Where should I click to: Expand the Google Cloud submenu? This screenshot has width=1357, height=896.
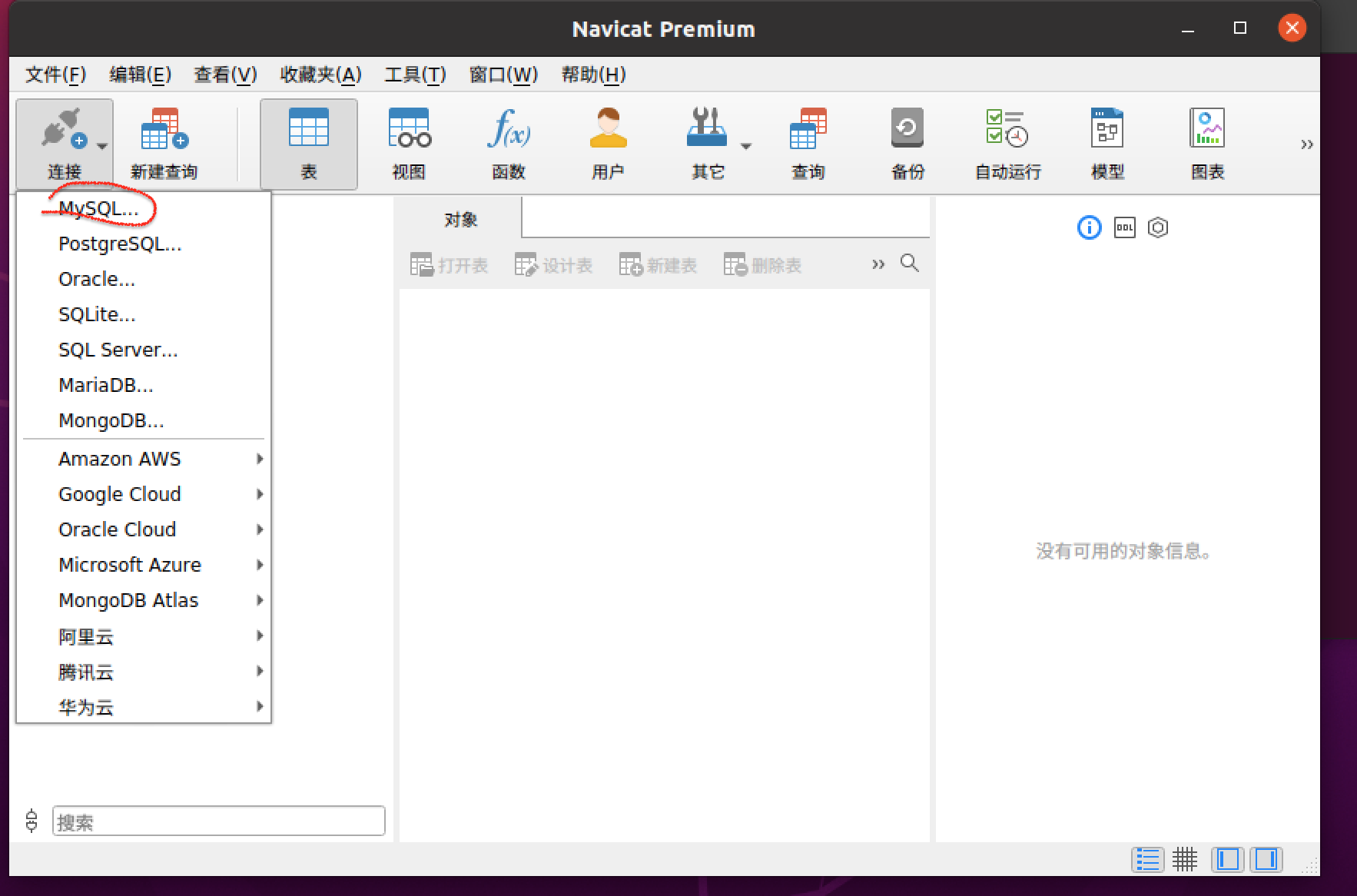144,494
